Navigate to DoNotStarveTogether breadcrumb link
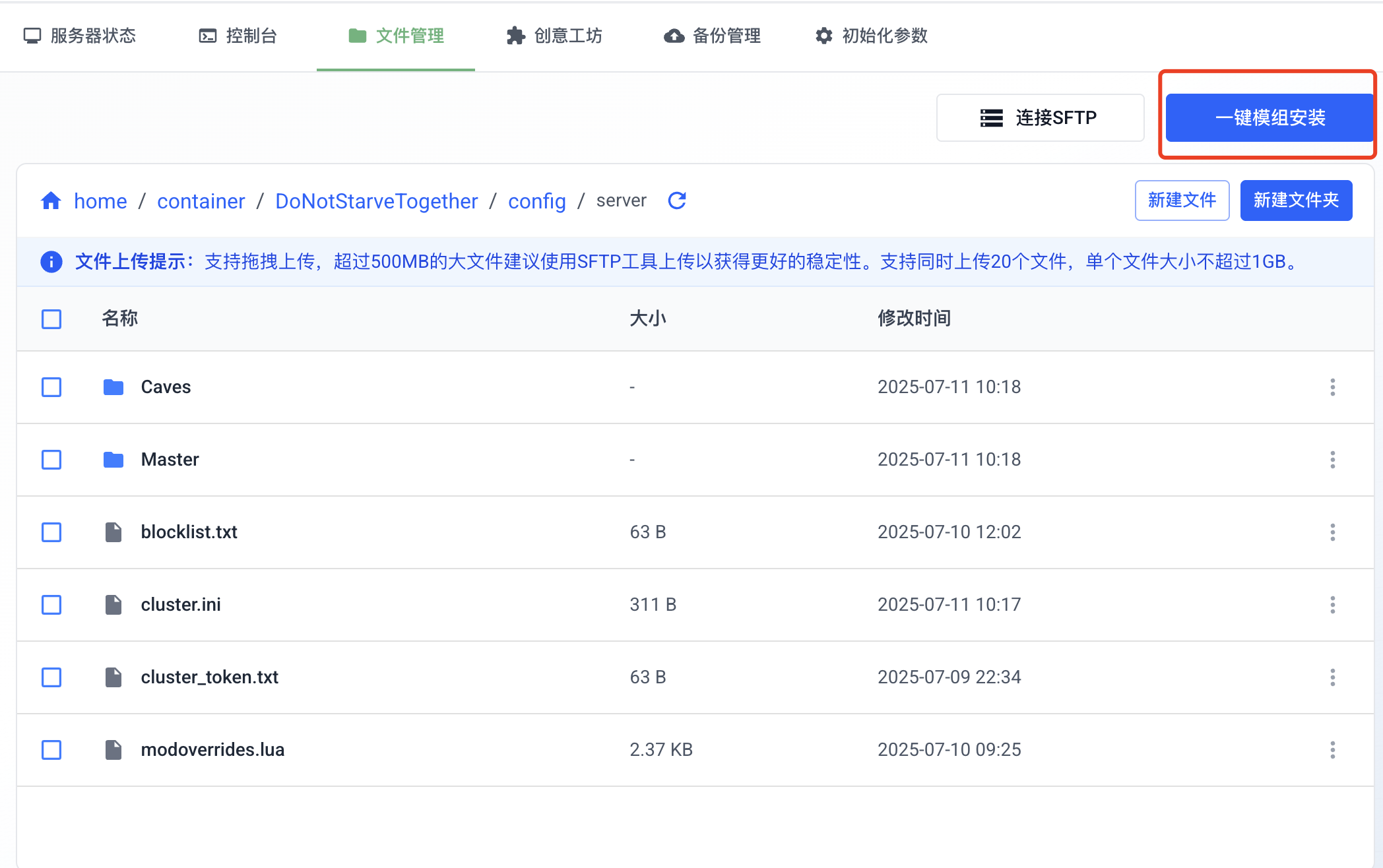 [376, 201]
